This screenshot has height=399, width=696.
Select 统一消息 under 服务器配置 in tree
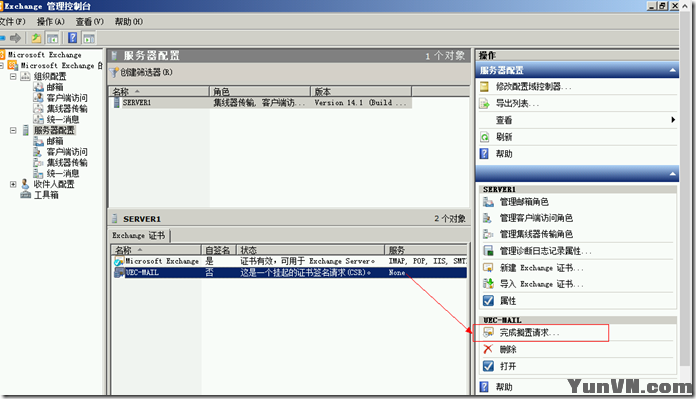[63, 173]
